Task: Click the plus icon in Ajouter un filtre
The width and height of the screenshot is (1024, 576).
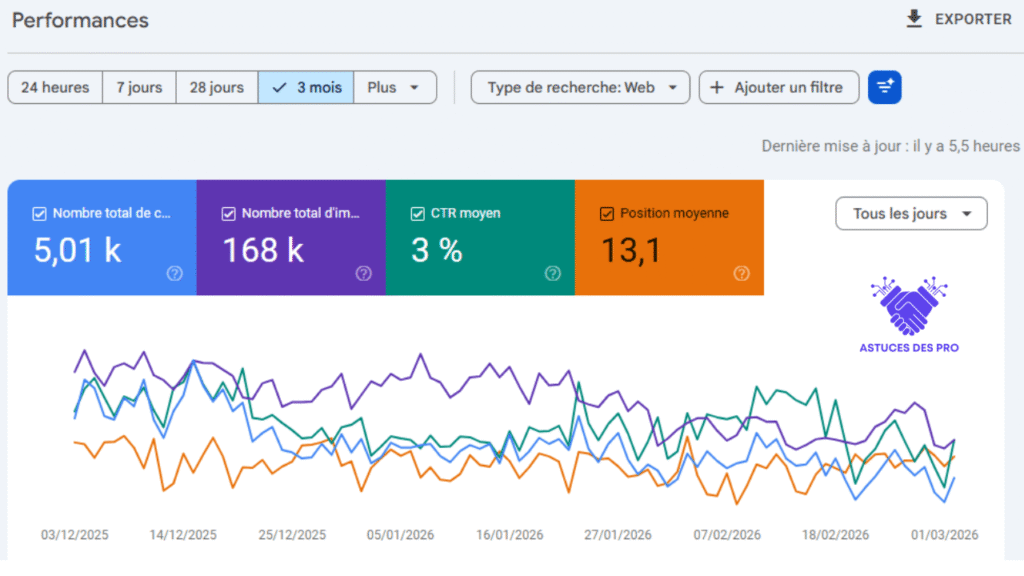Action: (715, 87)
